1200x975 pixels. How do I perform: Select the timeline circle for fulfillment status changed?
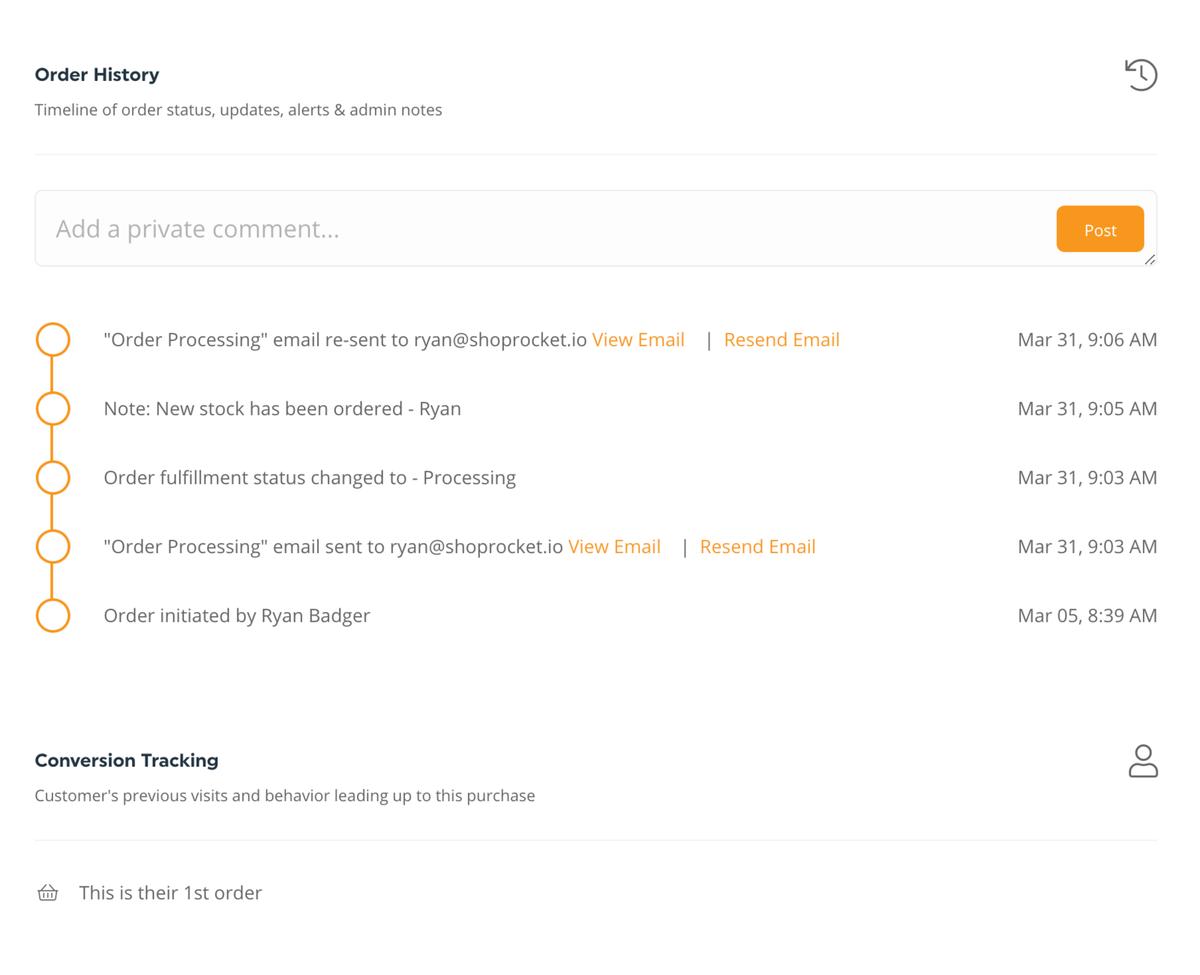click(53, 477)
